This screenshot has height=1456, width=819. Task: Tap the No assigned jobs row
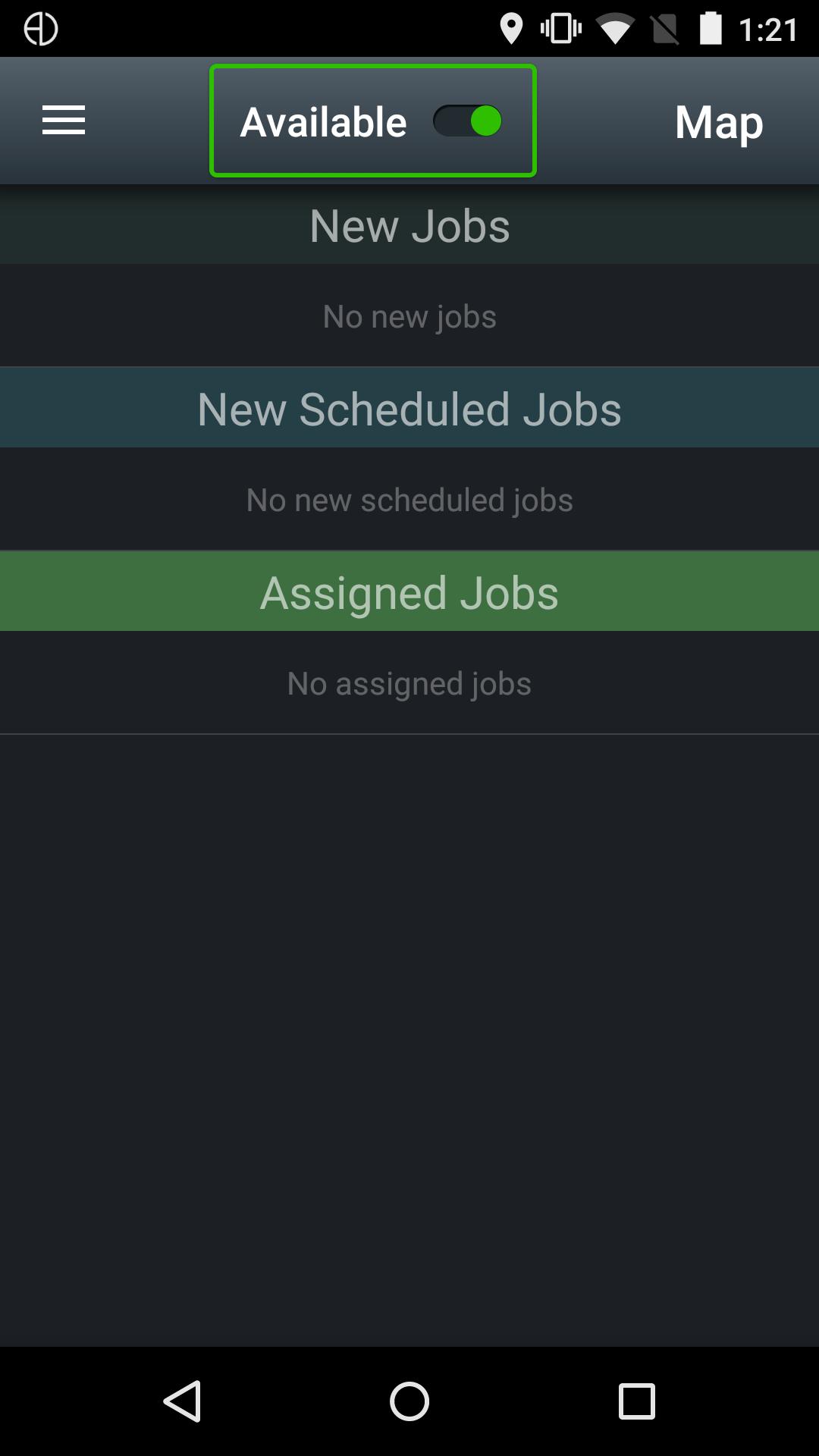pos(409,682)
